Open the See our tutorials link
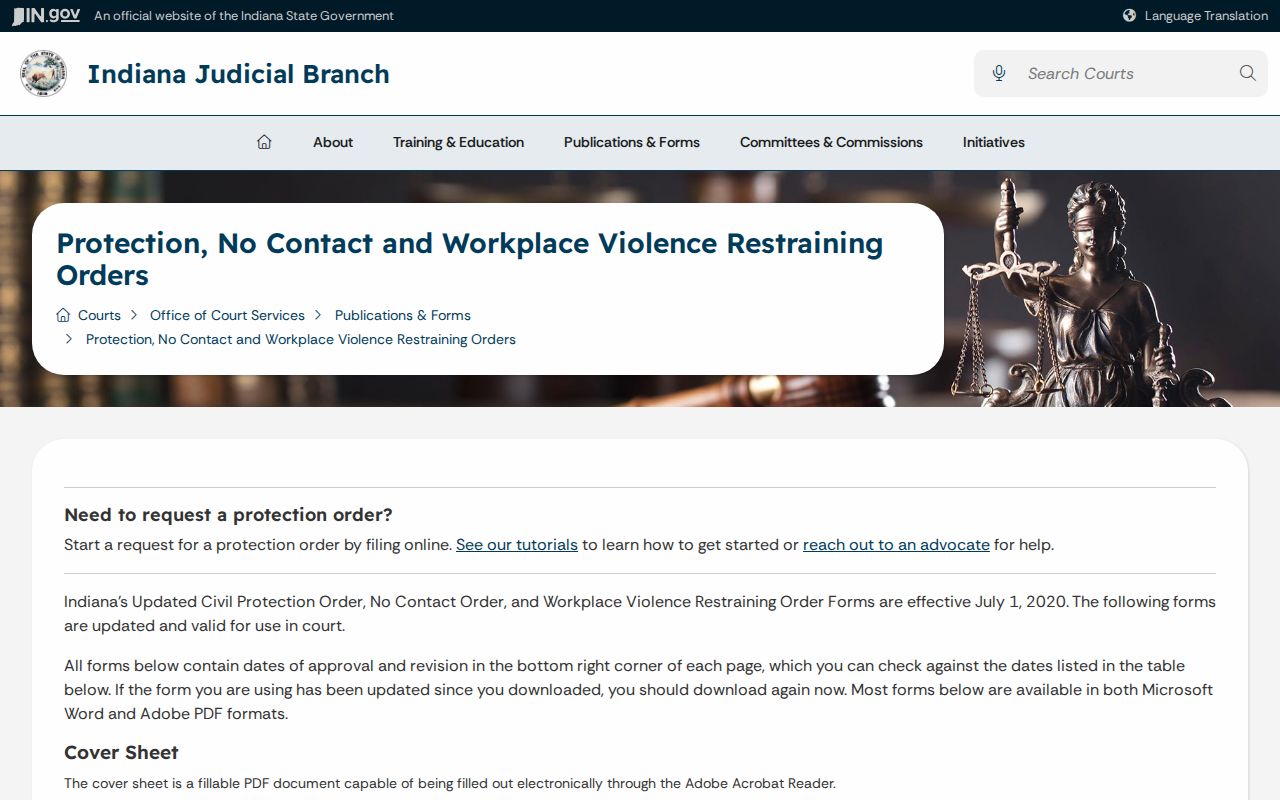 517,545
